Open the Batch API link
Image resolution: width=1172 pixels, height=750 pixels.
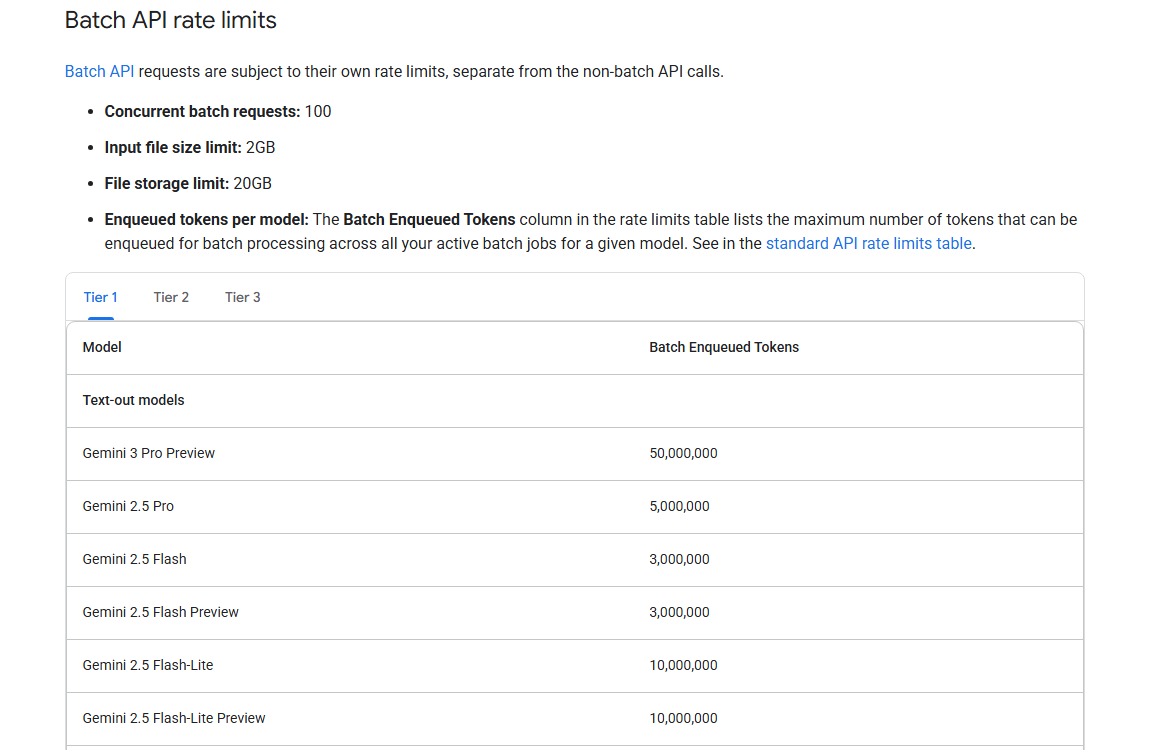coord(99,72)
